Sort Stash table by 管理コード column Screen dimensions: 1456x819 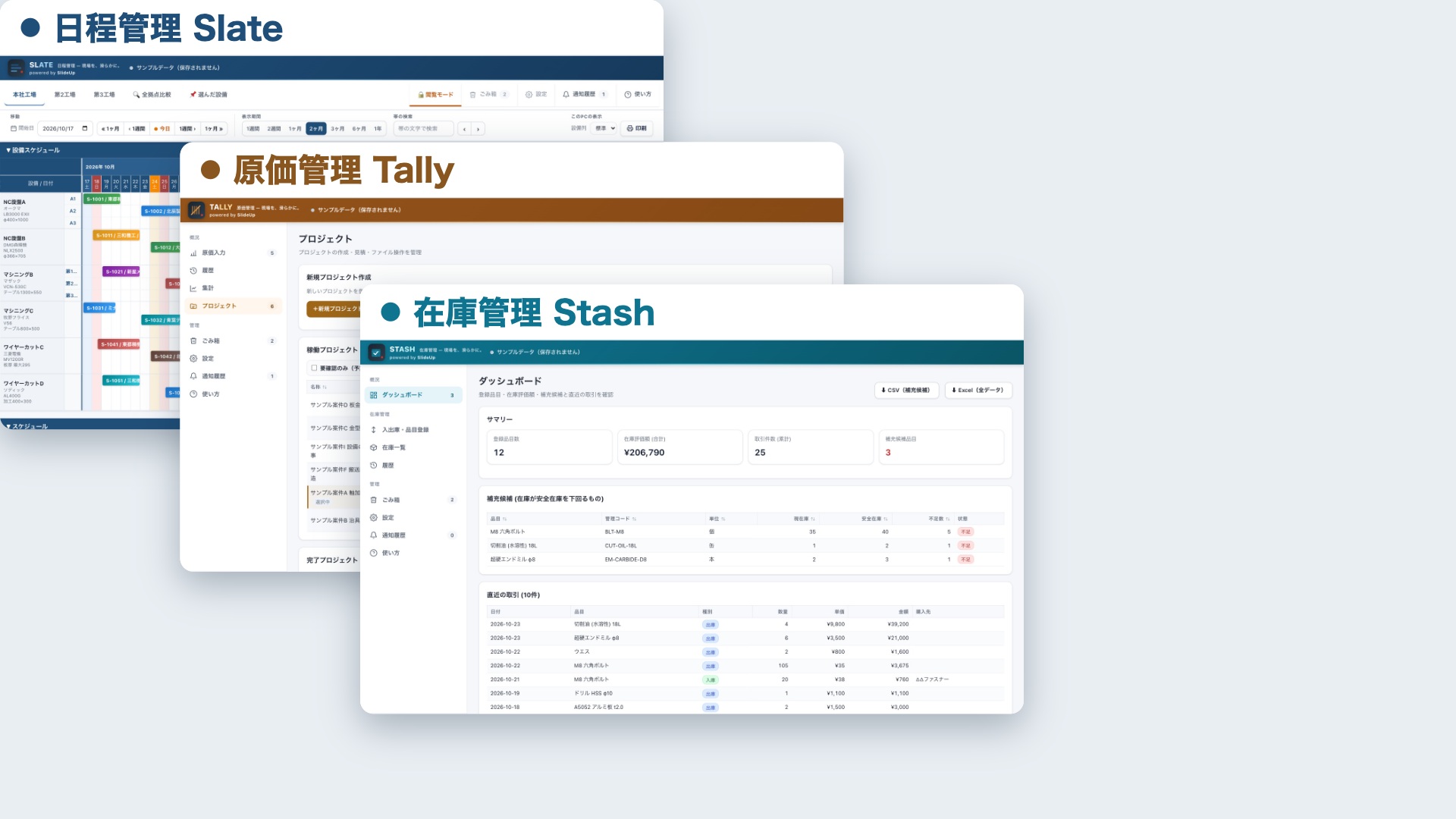click(620, 519)
